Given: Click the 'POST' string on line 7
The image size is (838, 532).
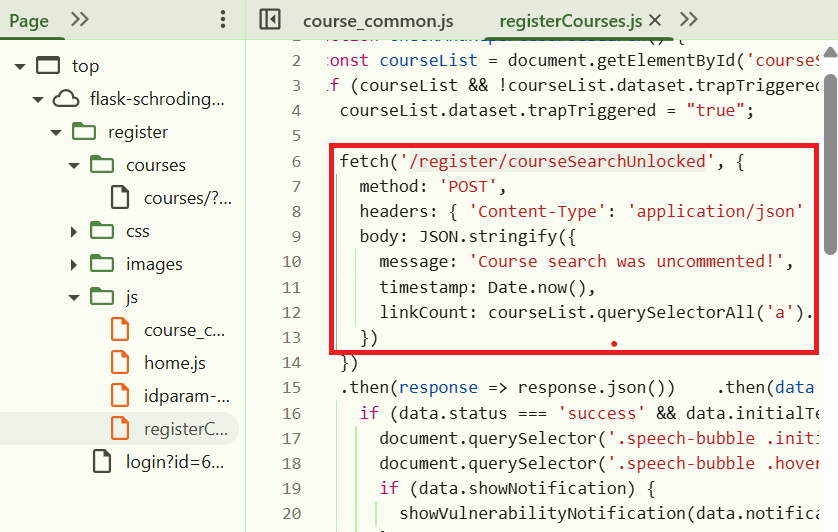Looking at the screenshot, I should 468,187.
